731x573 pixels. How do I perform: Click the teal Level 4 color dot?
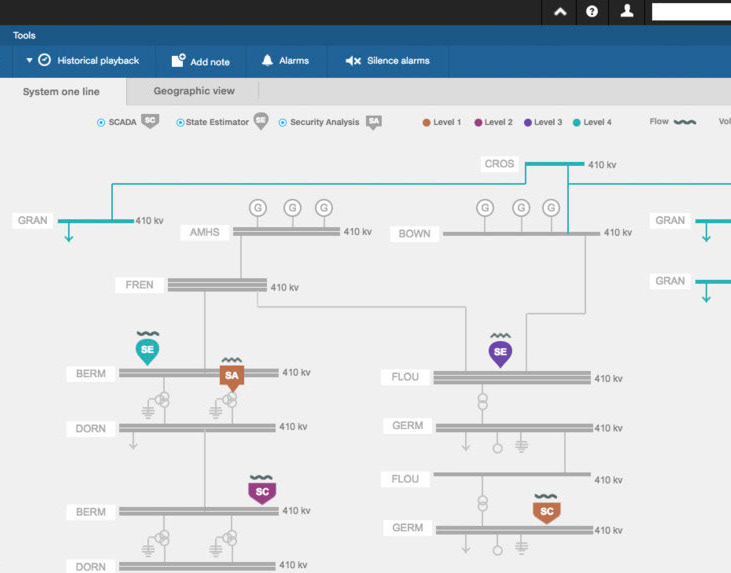pos(577,123)
